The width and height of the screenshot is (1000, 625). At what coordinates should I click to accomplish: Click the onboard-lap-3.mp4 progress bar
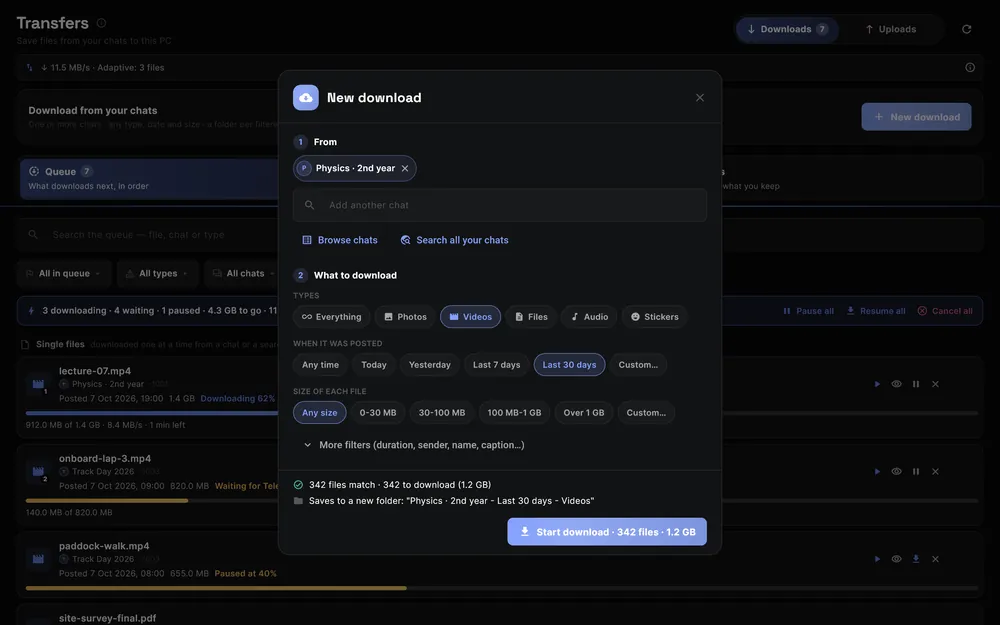point(502,501)
